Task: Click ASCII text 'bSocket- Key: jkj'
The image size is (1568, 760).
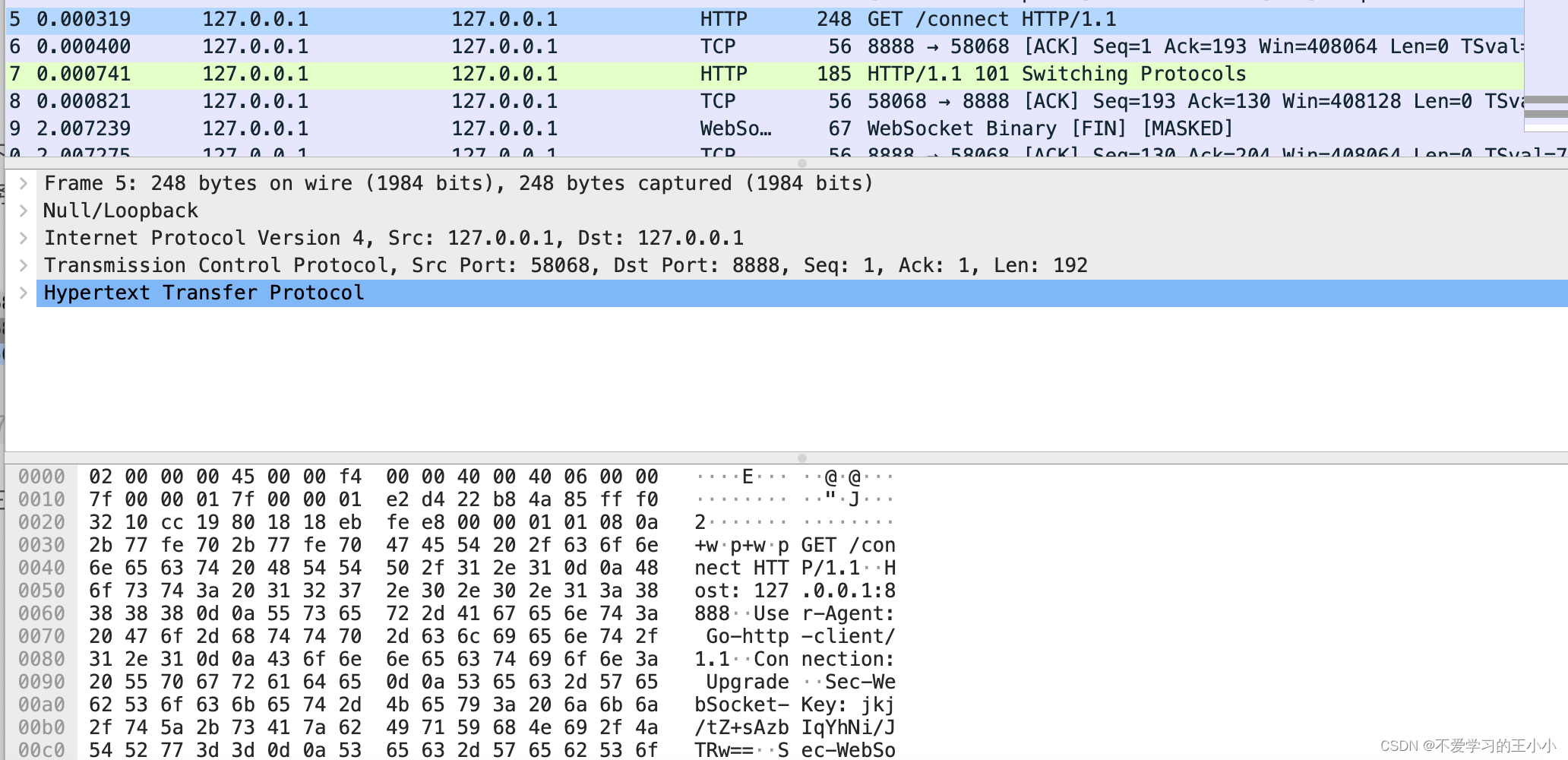Action: pos(795,705)
